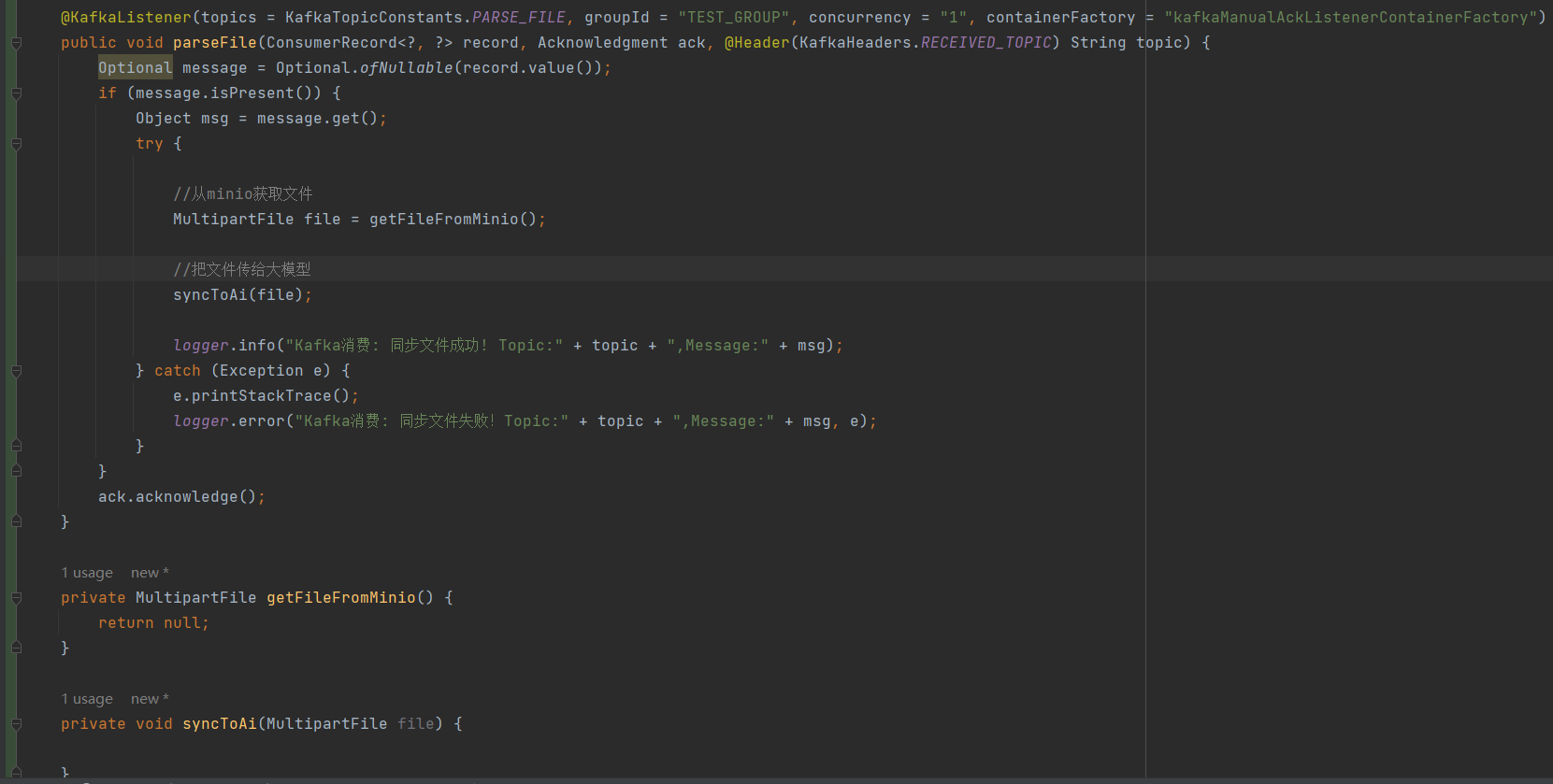Click the @Header annotation

pos(757,43)
